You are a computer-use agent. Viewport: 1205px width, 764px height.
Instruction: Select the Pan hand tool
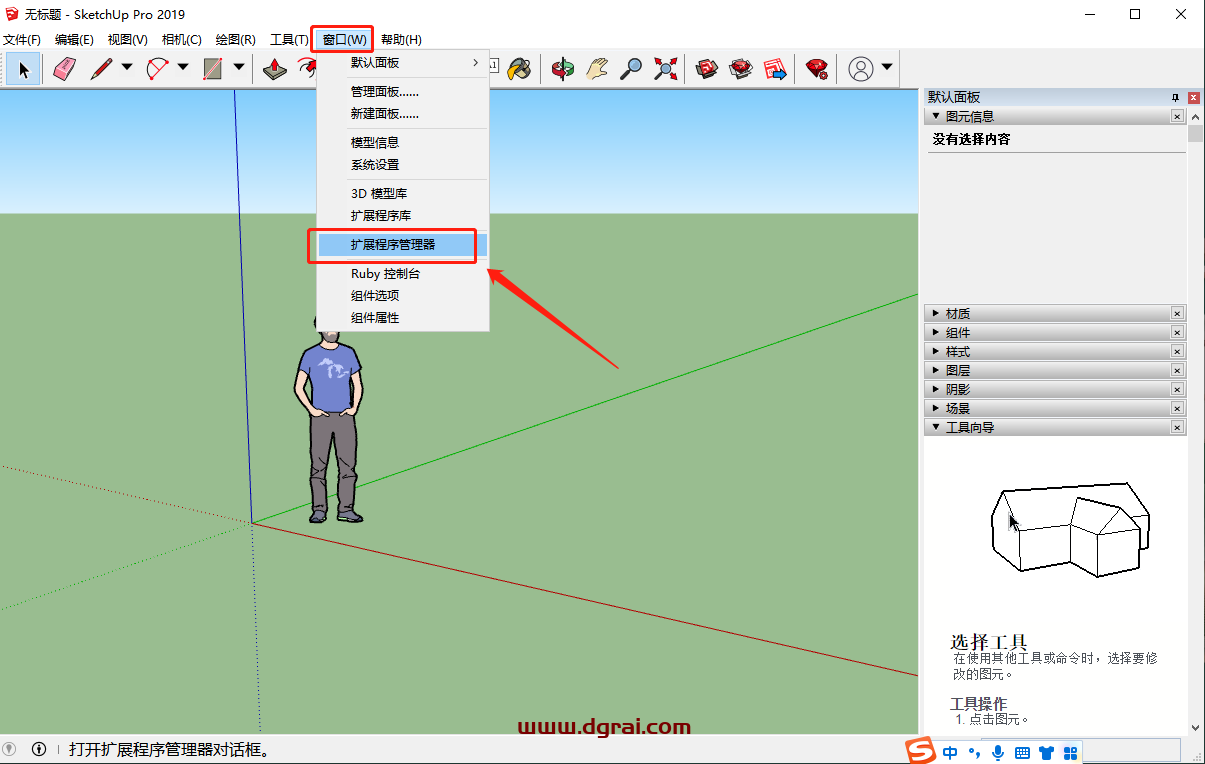point(597,69)
